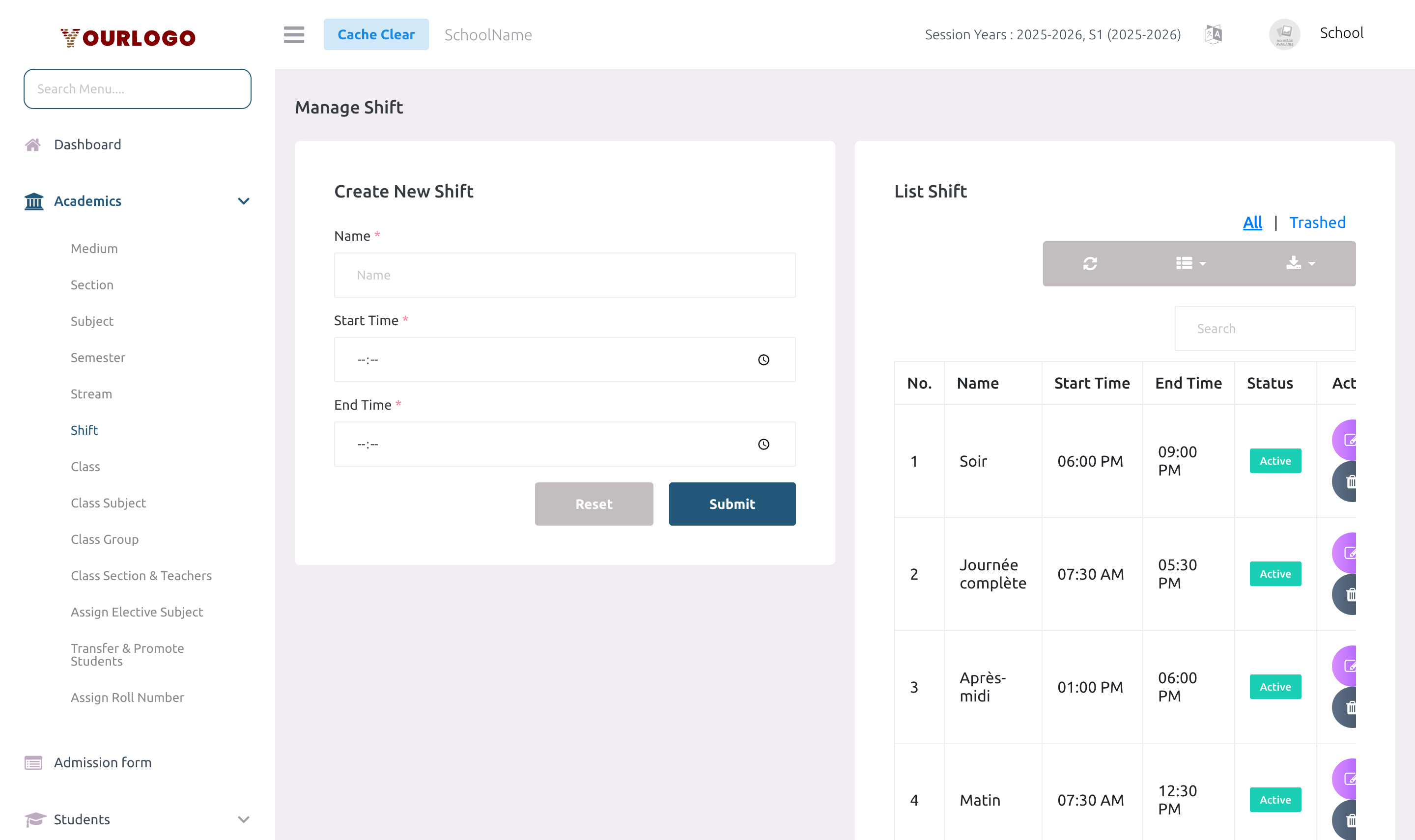Viewport: 1415px width, 840px height.
Task: Submit the new shift form
Action: coord(732,504)
